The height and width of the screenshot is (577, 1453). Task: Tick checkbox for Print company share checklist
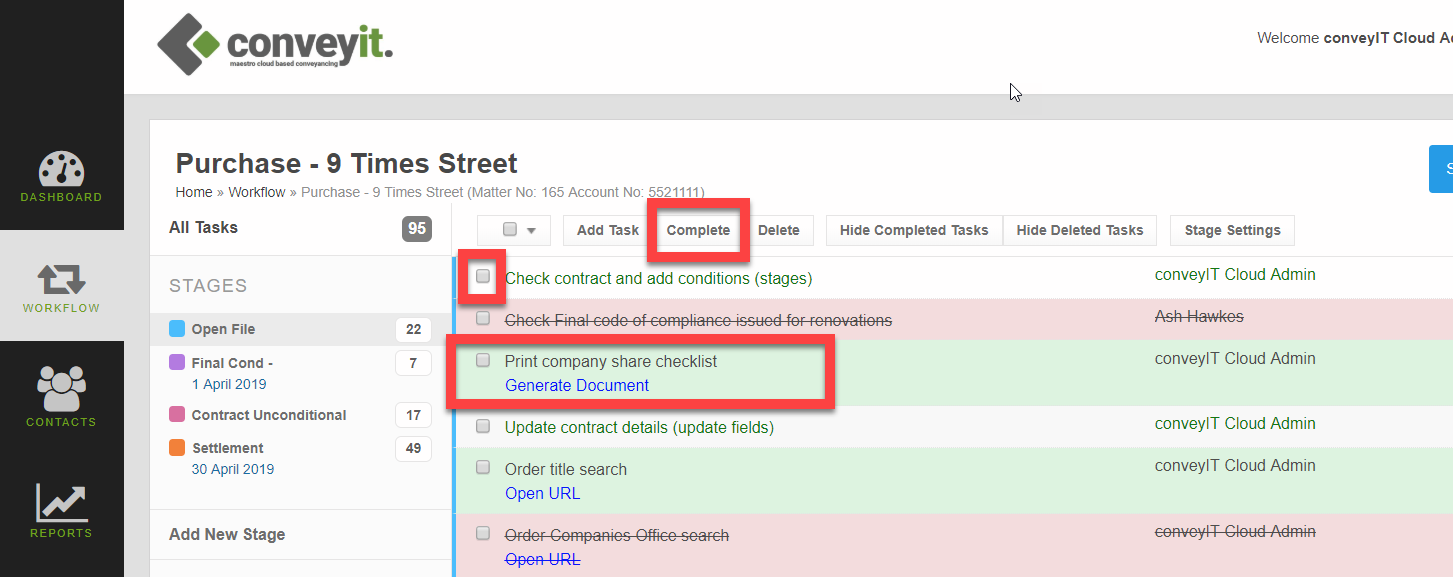pos(483,360)
